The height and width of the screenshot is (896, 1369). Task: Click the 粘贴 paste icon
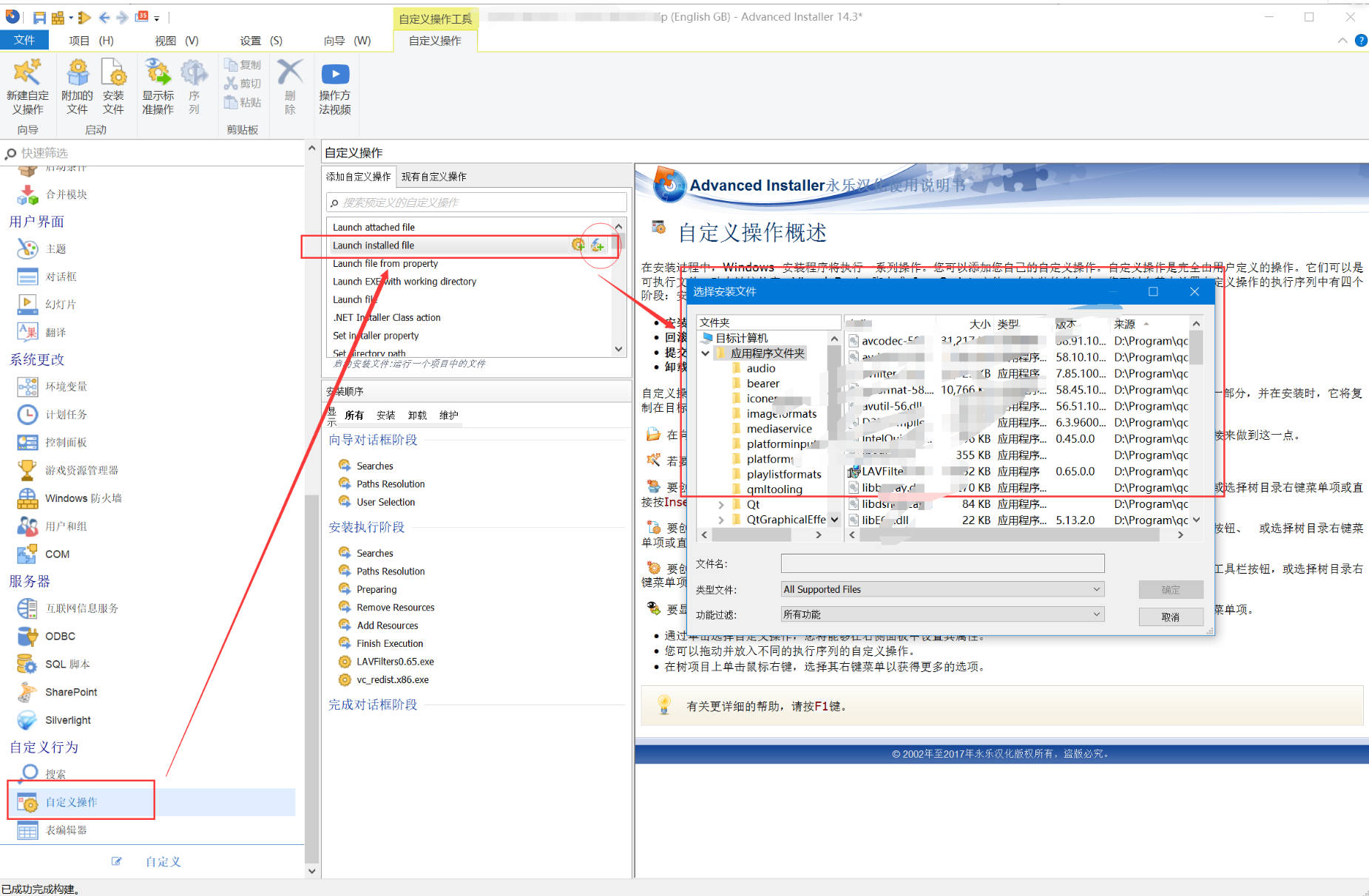click(243, 102)
